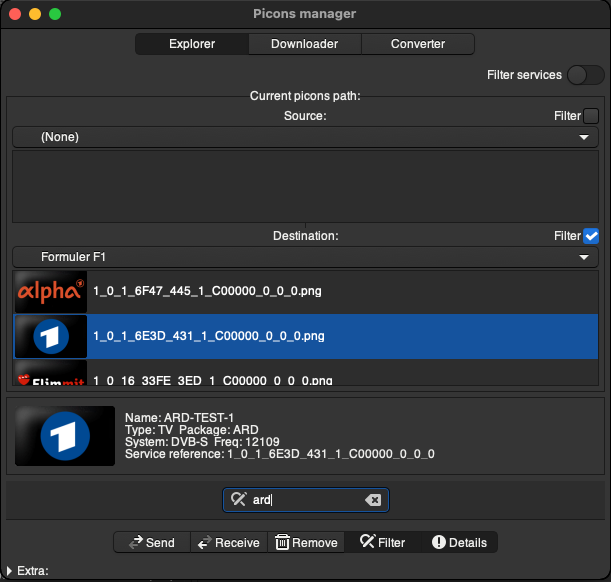Select the Flimmit picon thumbnail row
The width and height of the screenshot is (611, 582).
[x=51, y=373]
